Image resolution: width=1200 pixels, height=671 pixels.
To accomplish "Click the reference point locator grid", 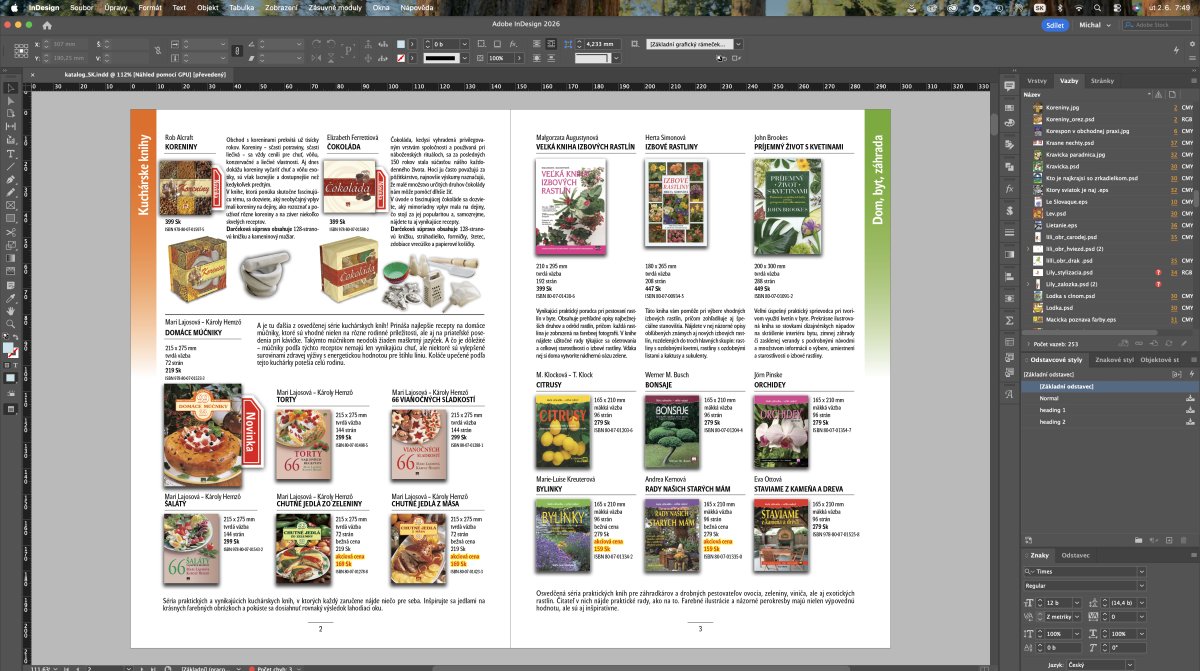I will click(x=21, y=50).
